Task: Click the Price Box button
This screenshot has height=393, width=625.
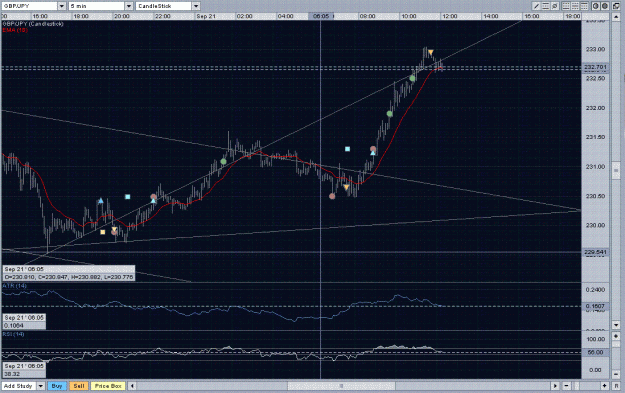Action: 108,386
